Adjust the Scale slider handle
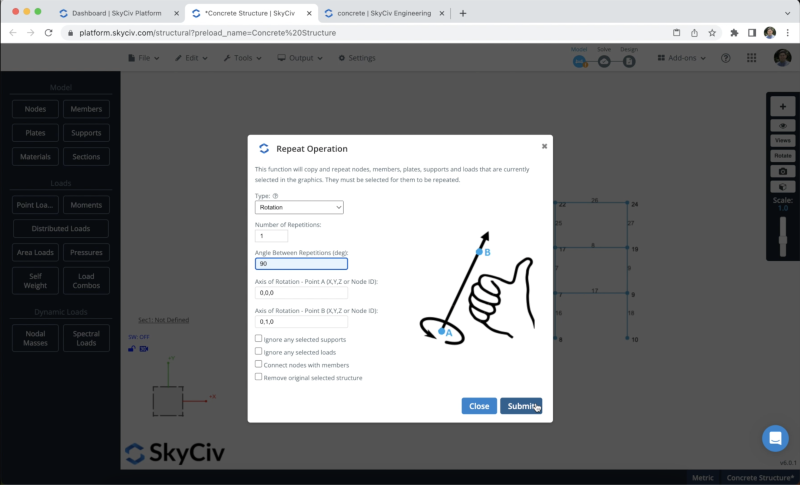The height and width of the screenshot is (485, 800). coord(783,239)
